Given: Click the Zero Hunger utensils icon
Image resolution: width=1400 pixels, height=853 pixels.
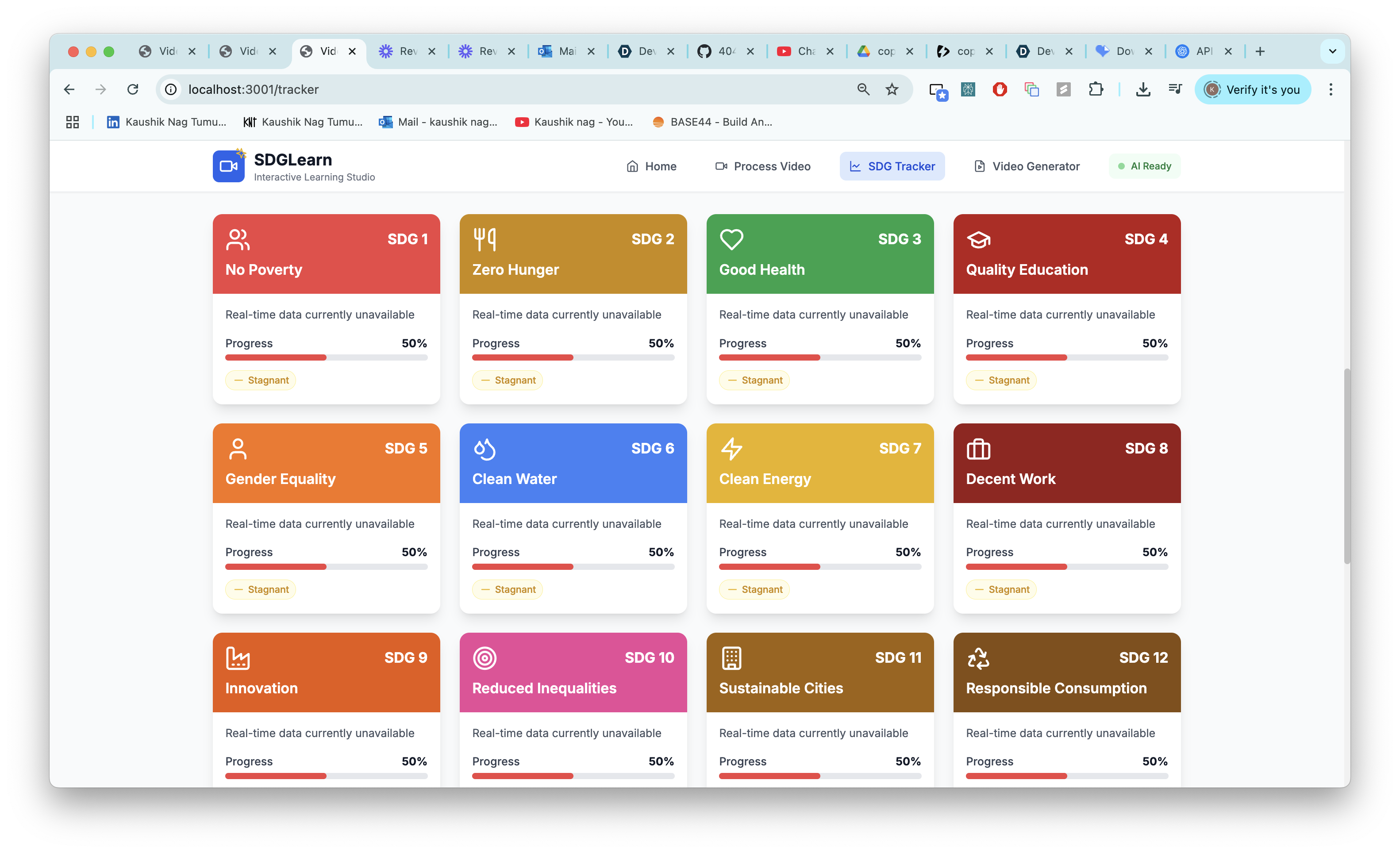Looking at the screenshot, I should click(485, 239).
